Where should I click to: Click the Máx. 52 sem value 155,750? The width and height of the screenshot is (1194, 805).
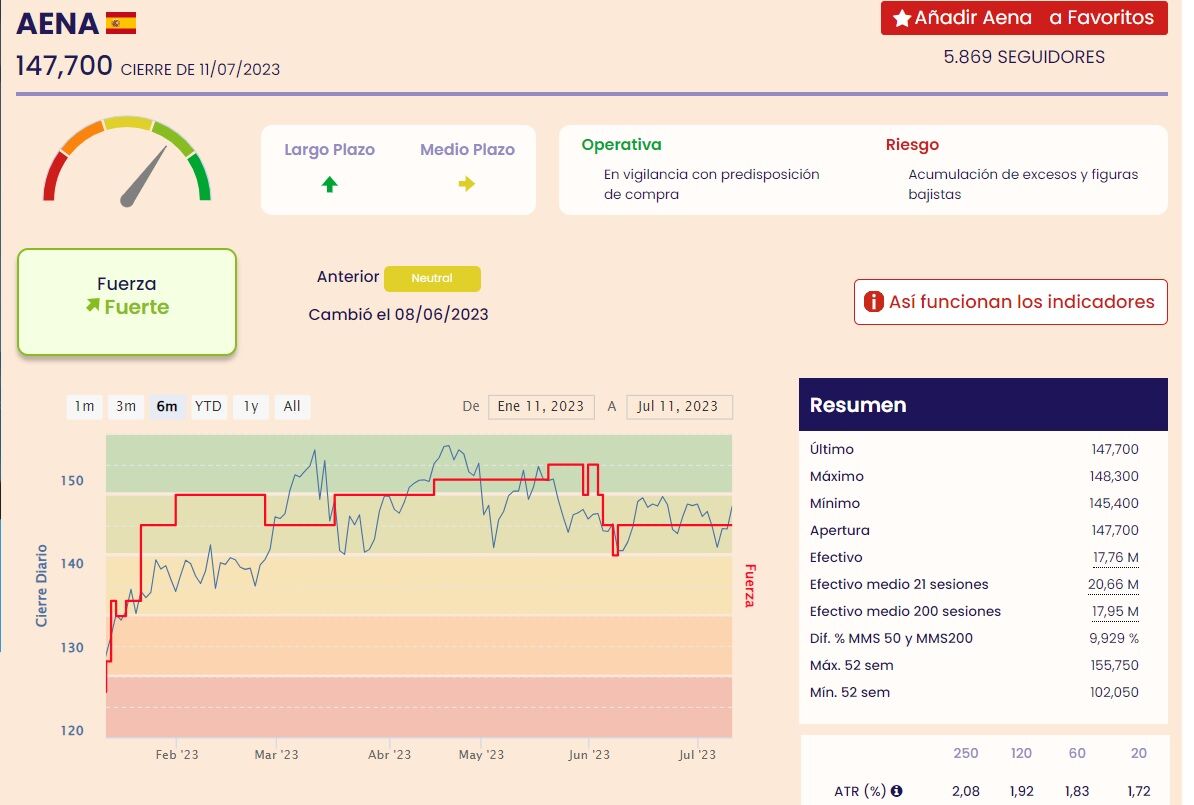(1115, 666)
